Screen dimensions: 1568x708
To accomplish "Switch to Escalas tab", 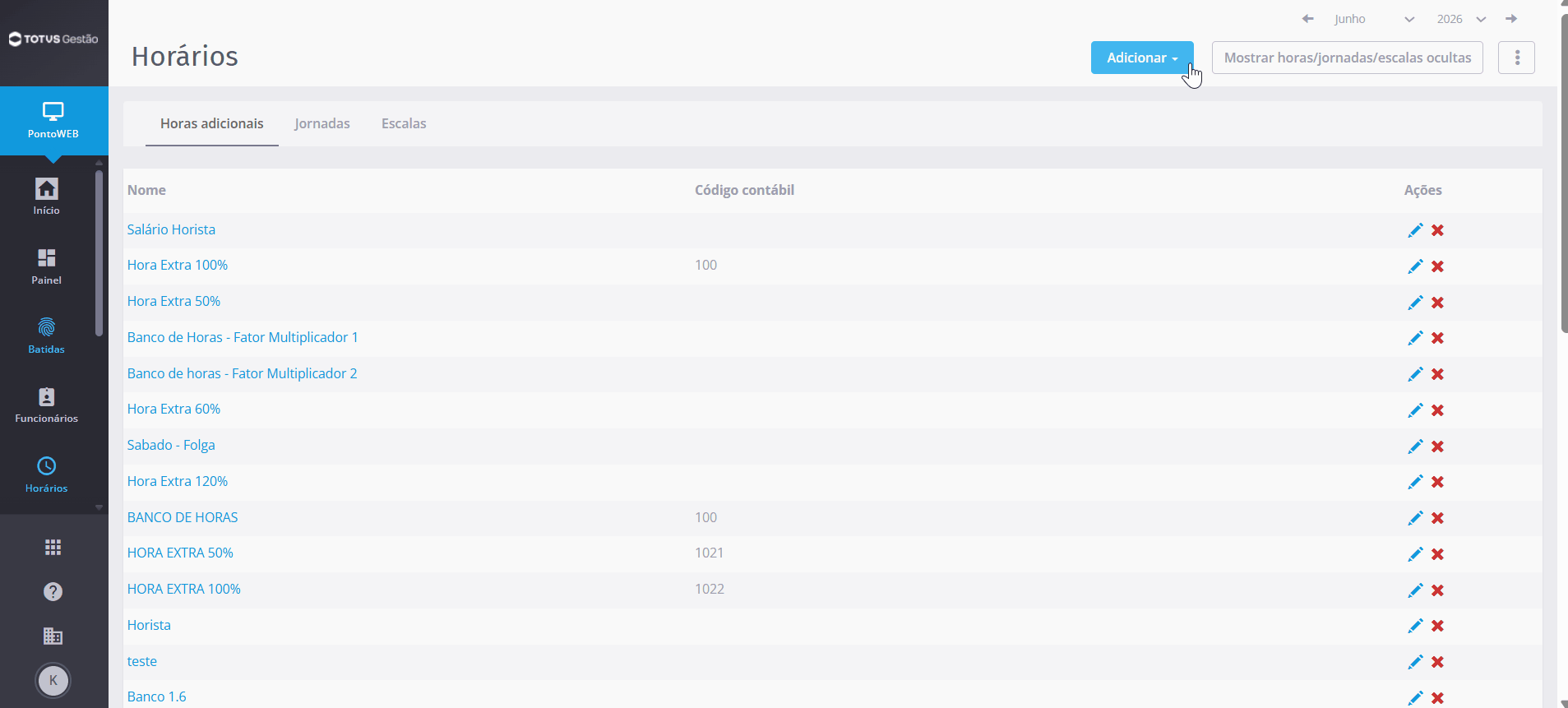I will pos(404,123).
